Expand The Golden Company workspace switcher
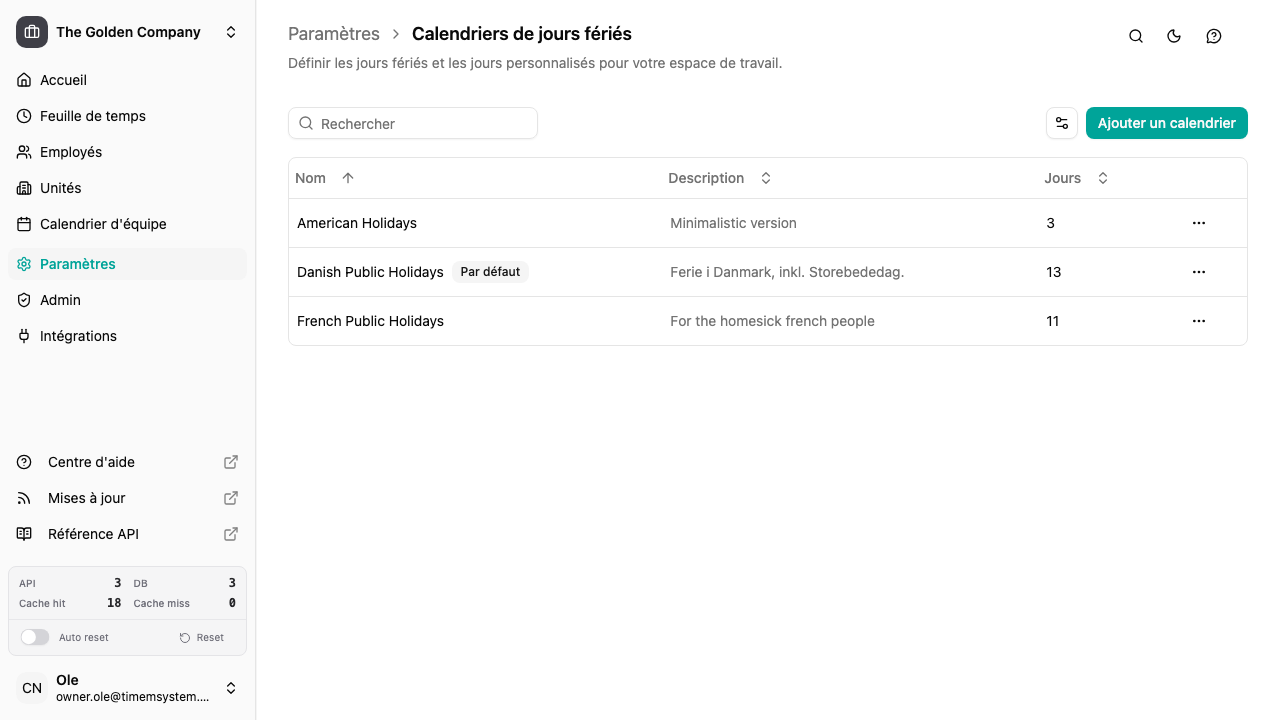 click(231, 31)
